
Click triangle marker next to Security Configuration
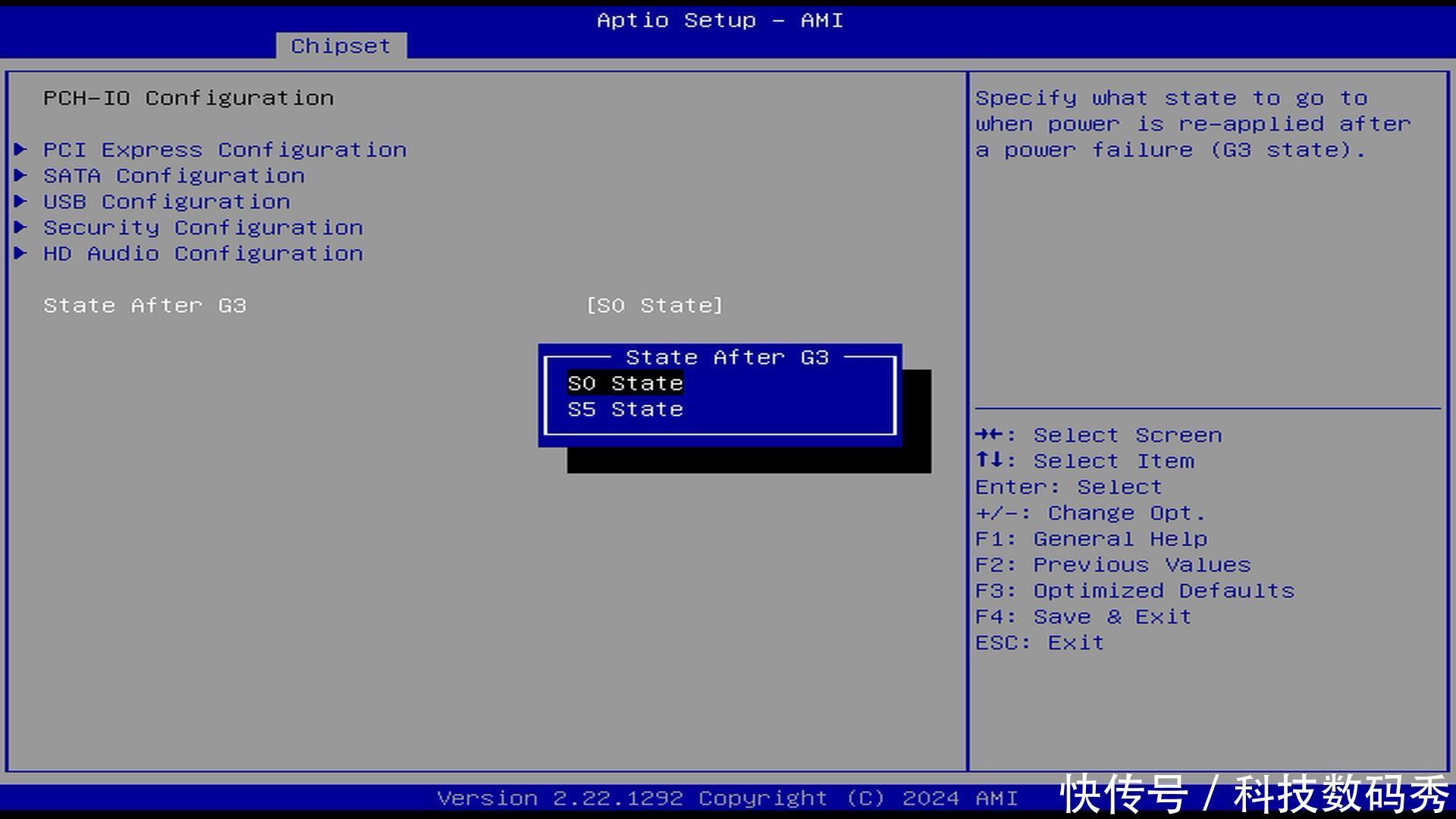(21, 227)
